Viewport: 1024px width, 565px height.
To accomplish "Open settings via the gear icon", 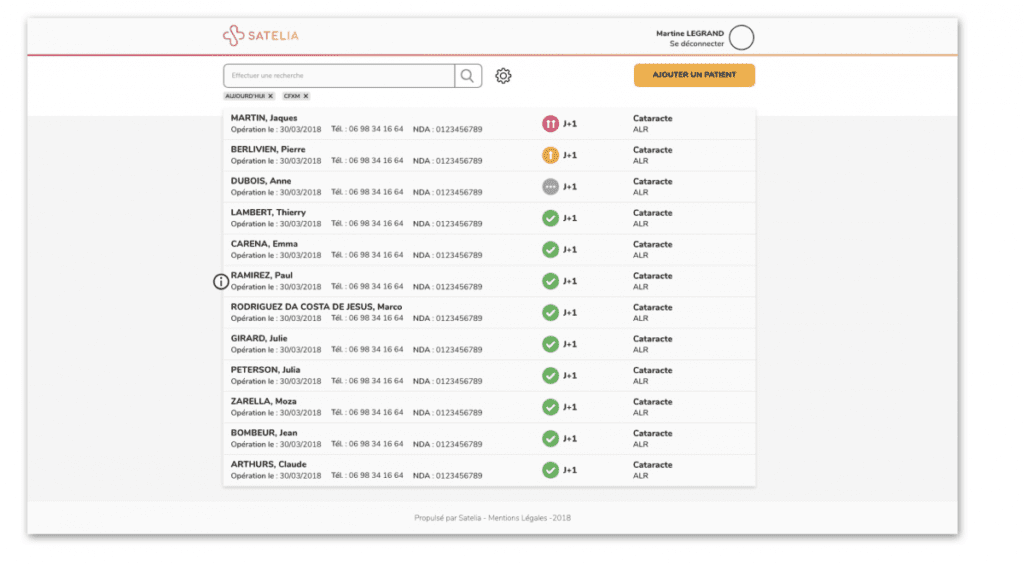I will point(504,76).
